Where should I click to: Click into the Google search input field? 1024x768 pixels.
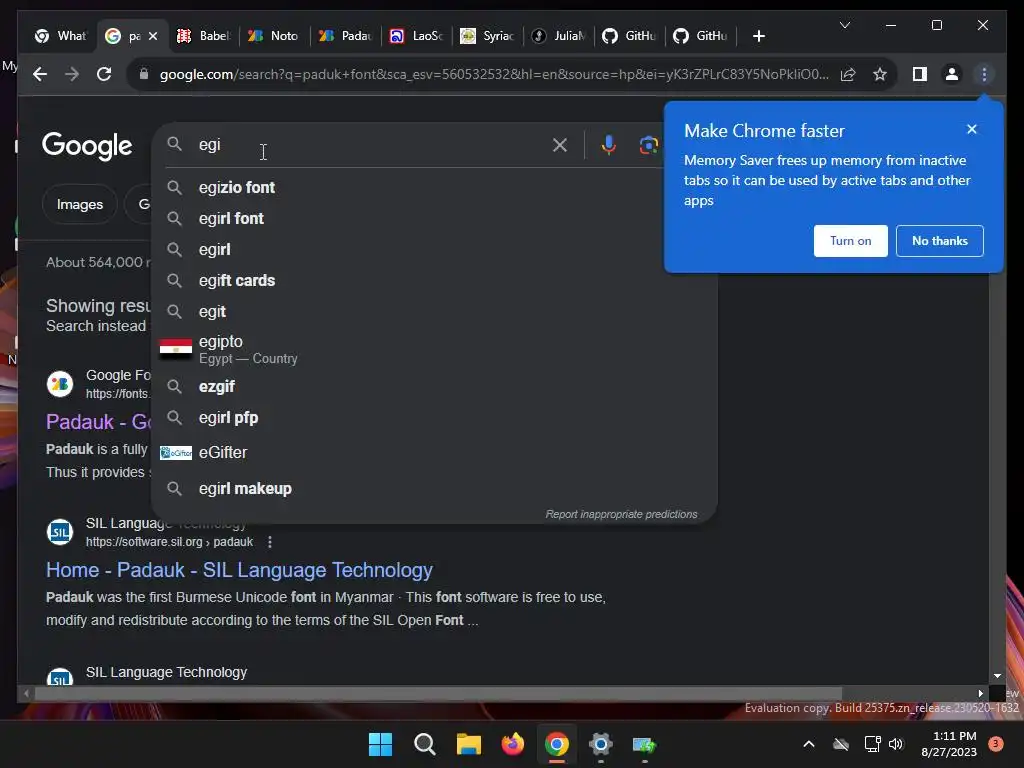[x=369, y=145]
